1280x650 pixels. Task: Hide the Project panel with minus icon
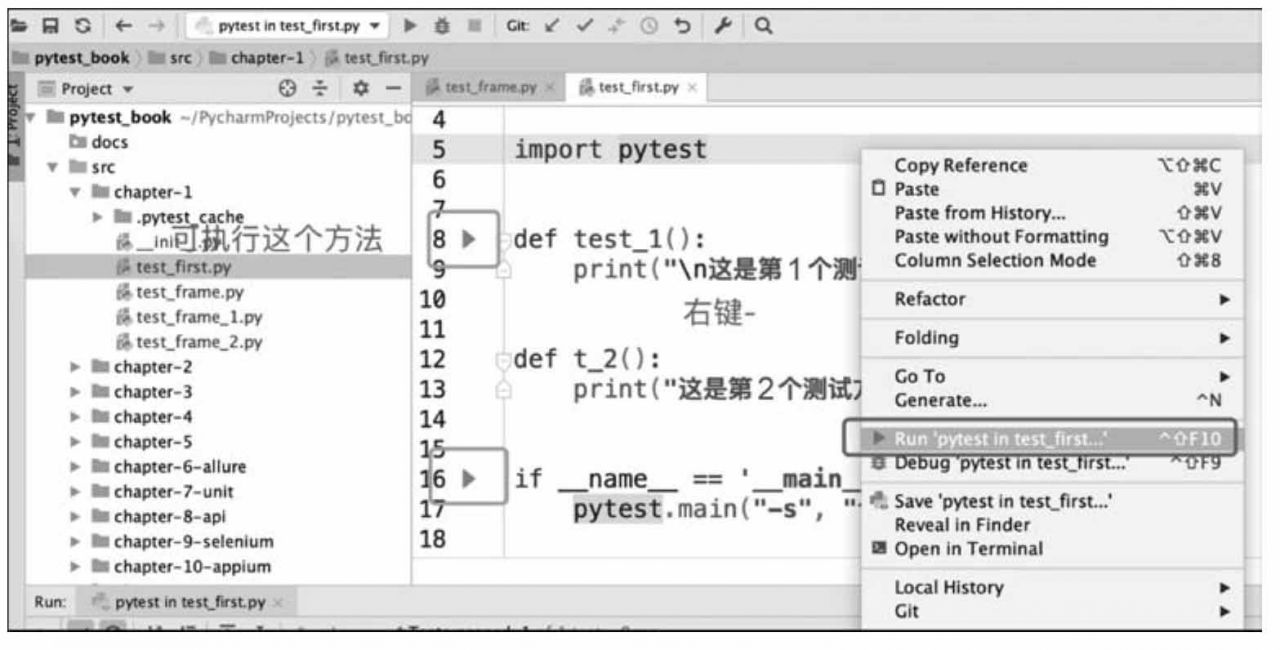(x=391, y=88)
